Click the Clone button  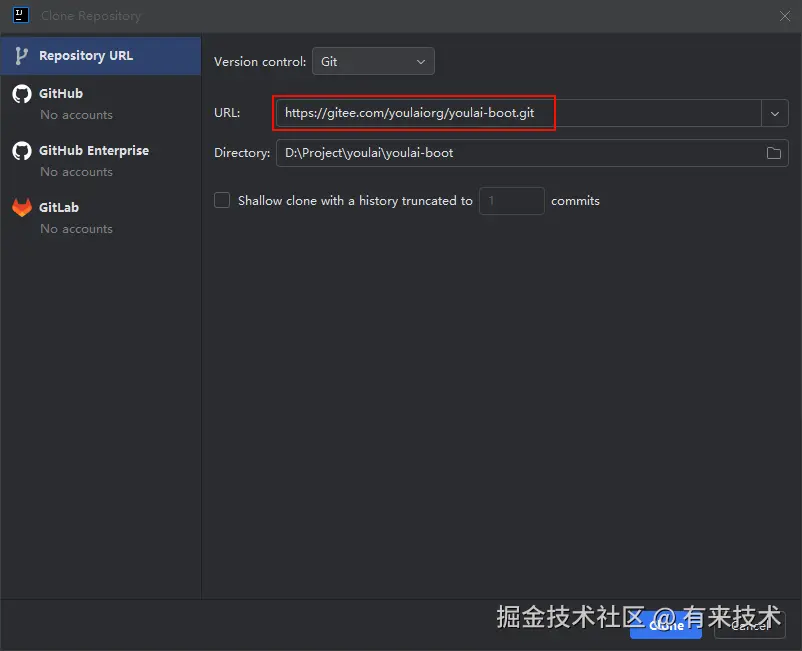coord(665,625)
